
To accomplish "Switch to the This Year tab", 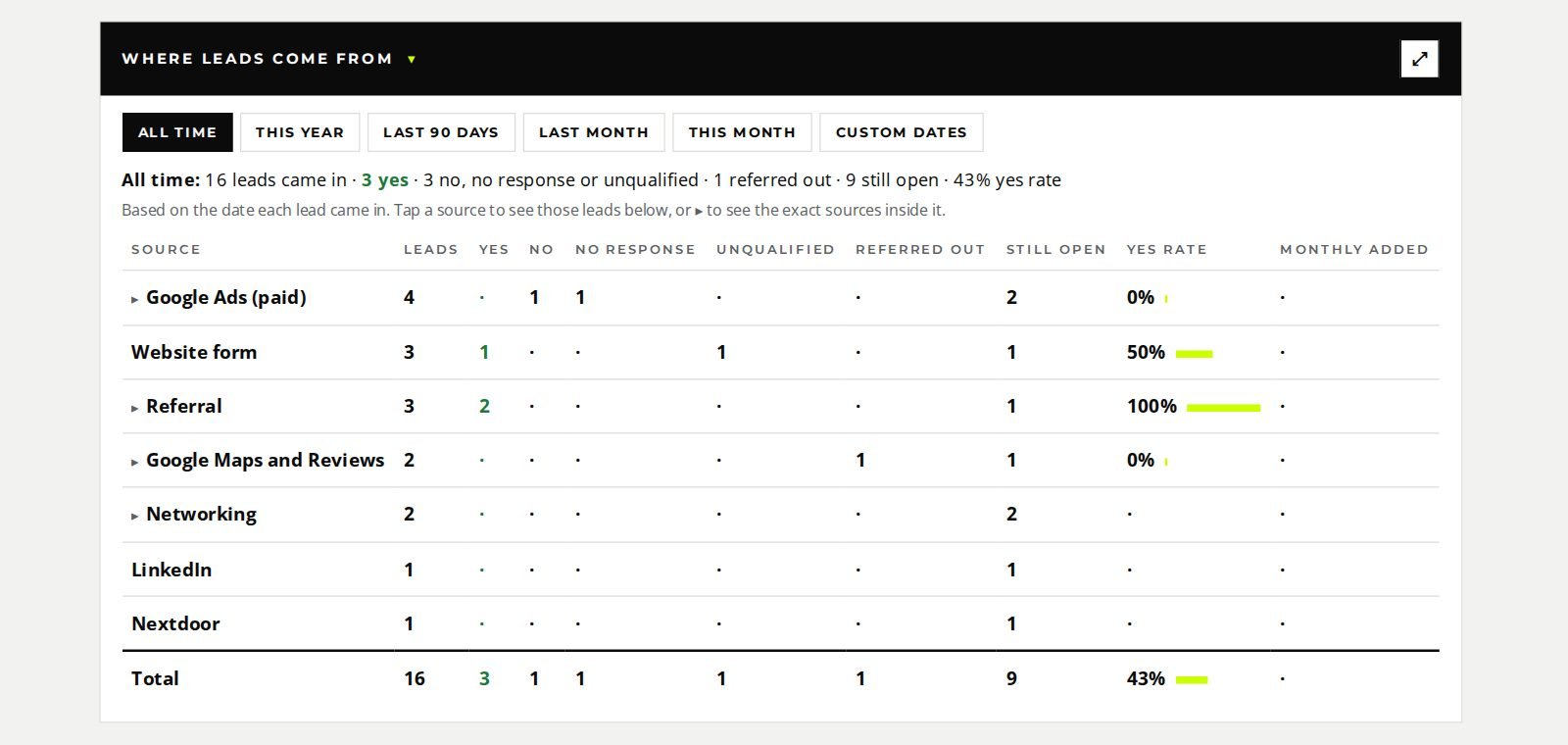I will click(300, 132).
